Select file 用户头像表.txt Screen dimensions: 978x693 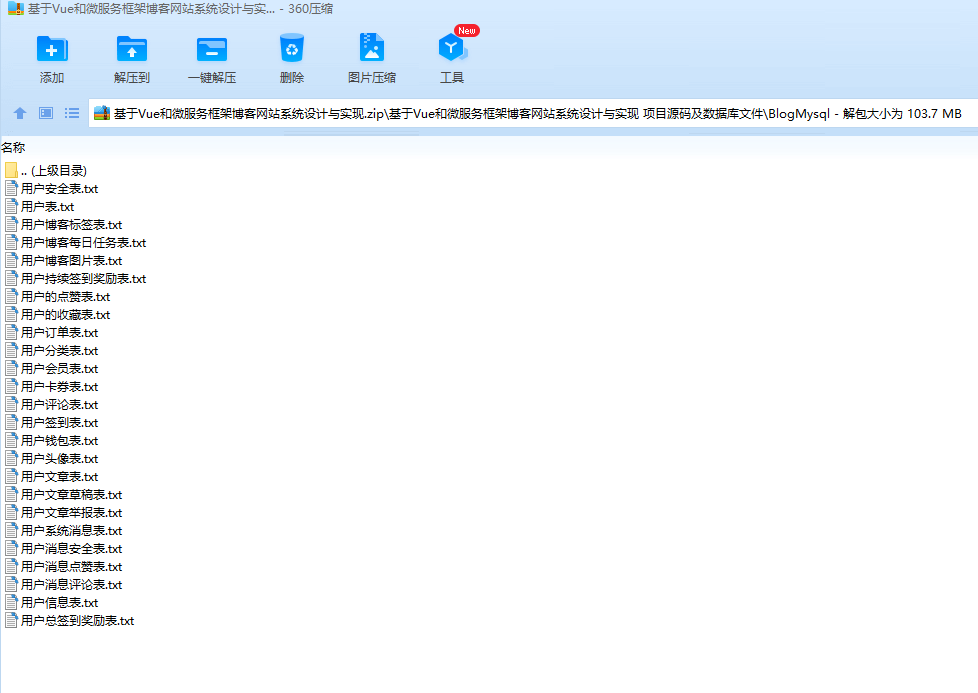pyautogui.click(x=52, y=459)
